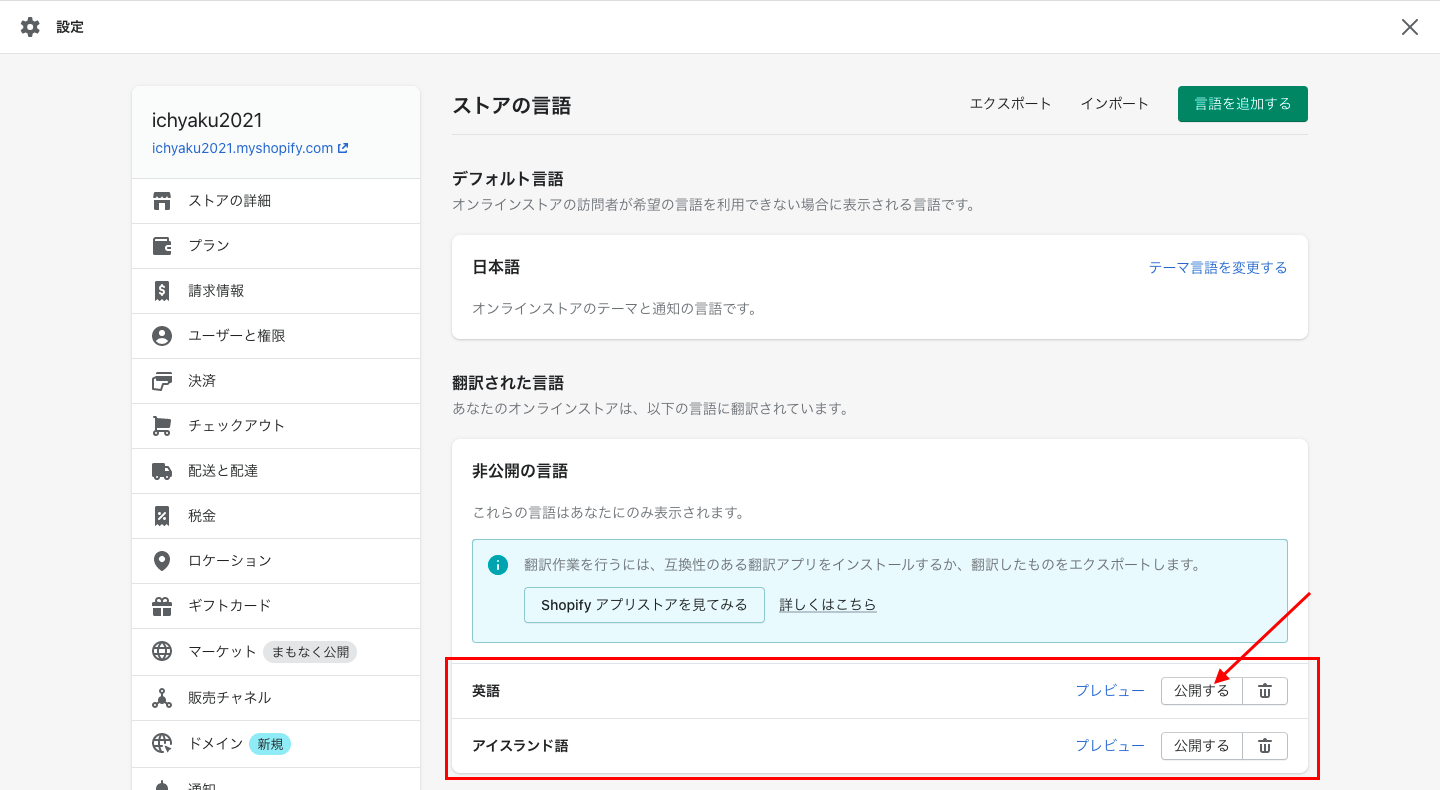Open ロケーション settings
This screenshot has height=790, width=1440.
pyautogui.click(x=276, y=561)
